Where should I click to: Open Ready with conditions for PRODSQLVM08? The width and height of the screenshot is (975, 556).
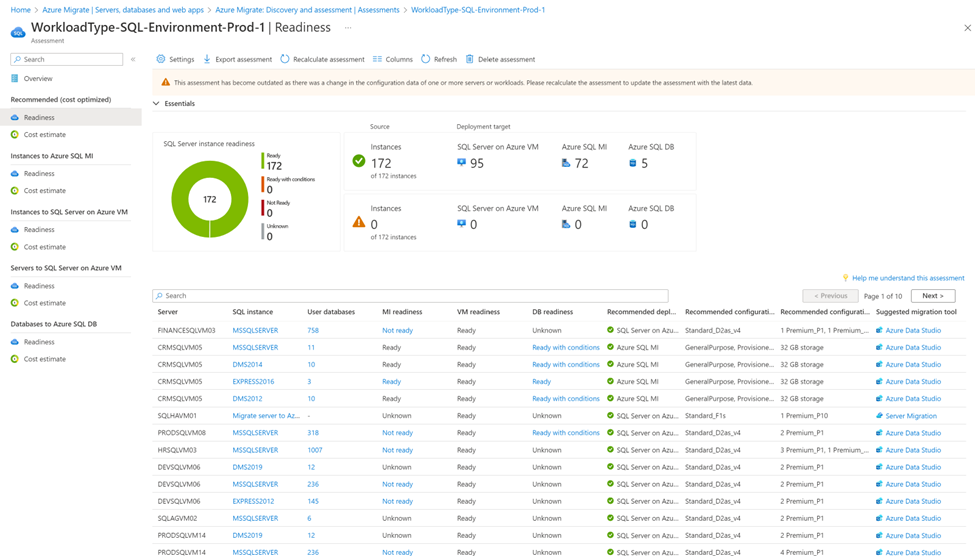click(x=566, y=433)
